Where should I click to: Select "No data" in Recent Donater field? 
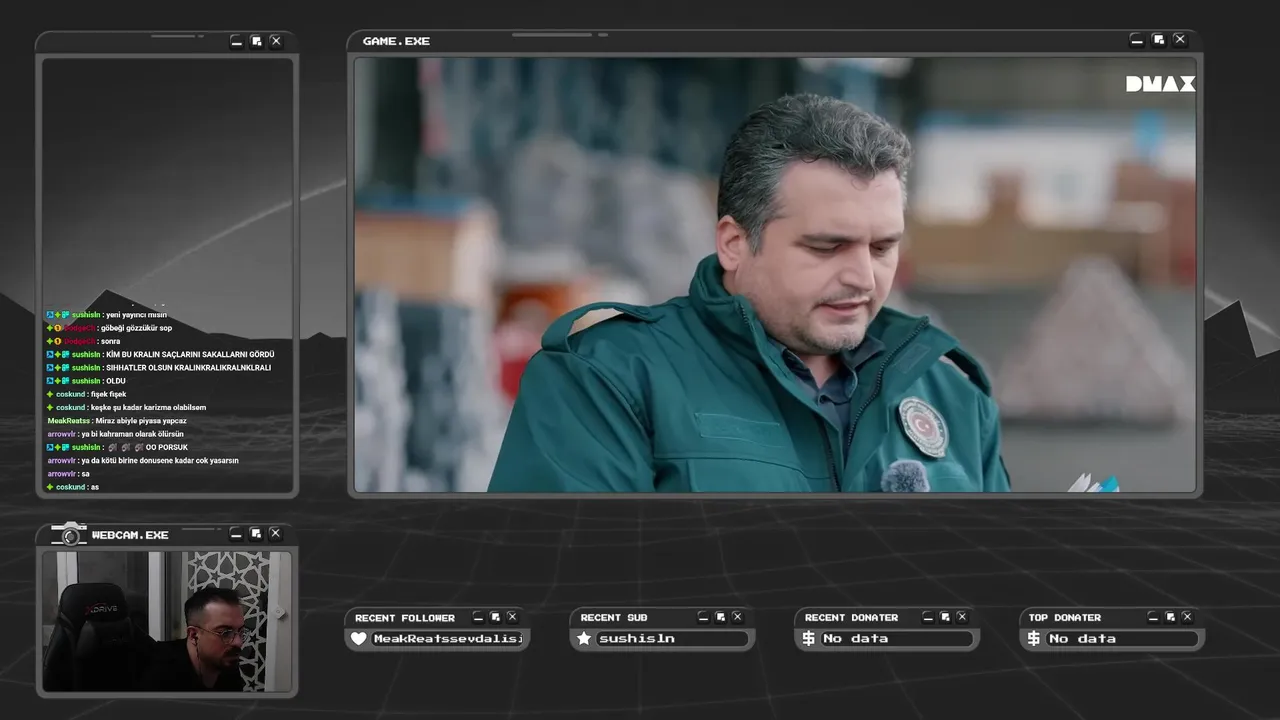click(x=856, y=638)
